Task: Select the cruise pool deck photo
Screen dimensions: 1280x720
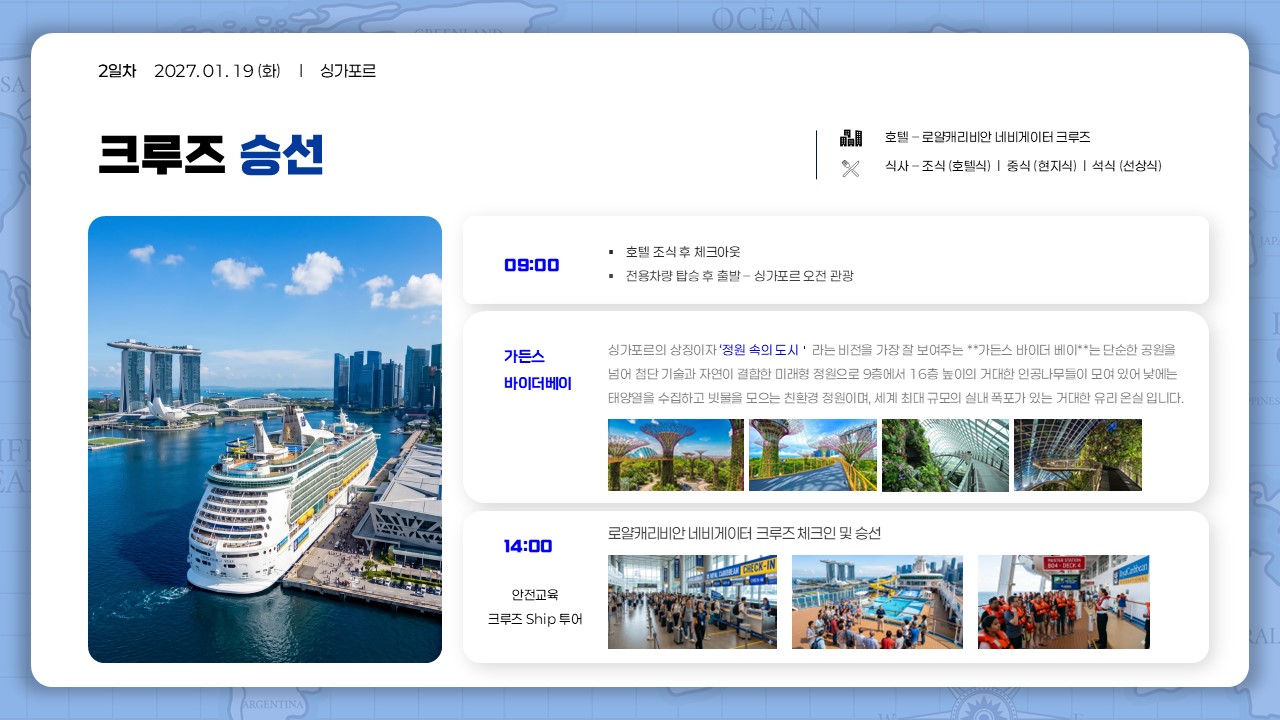Action: [877, 602]
